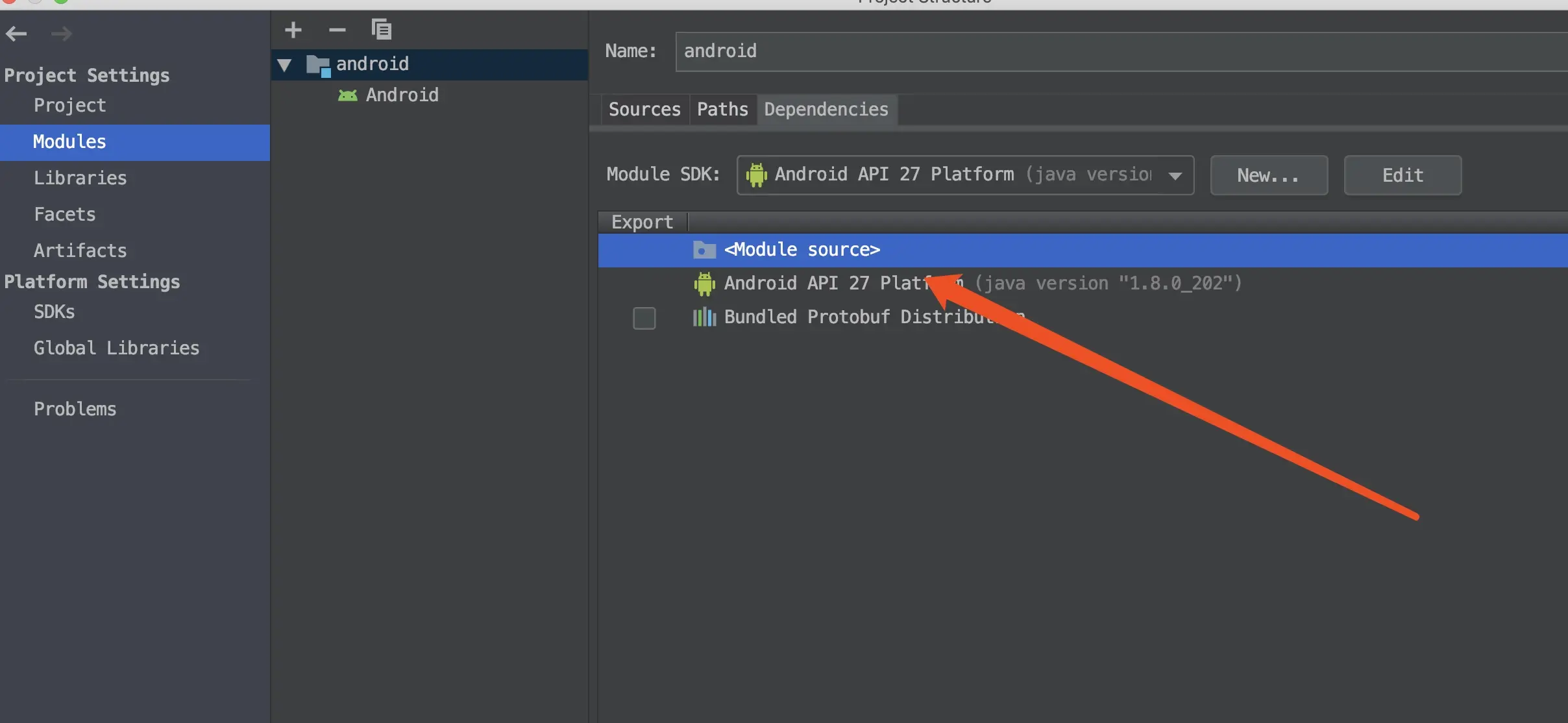The height and width of the screenshot is (723, 1568).
Task: Click the copy module icon
Action: [382, 29]
